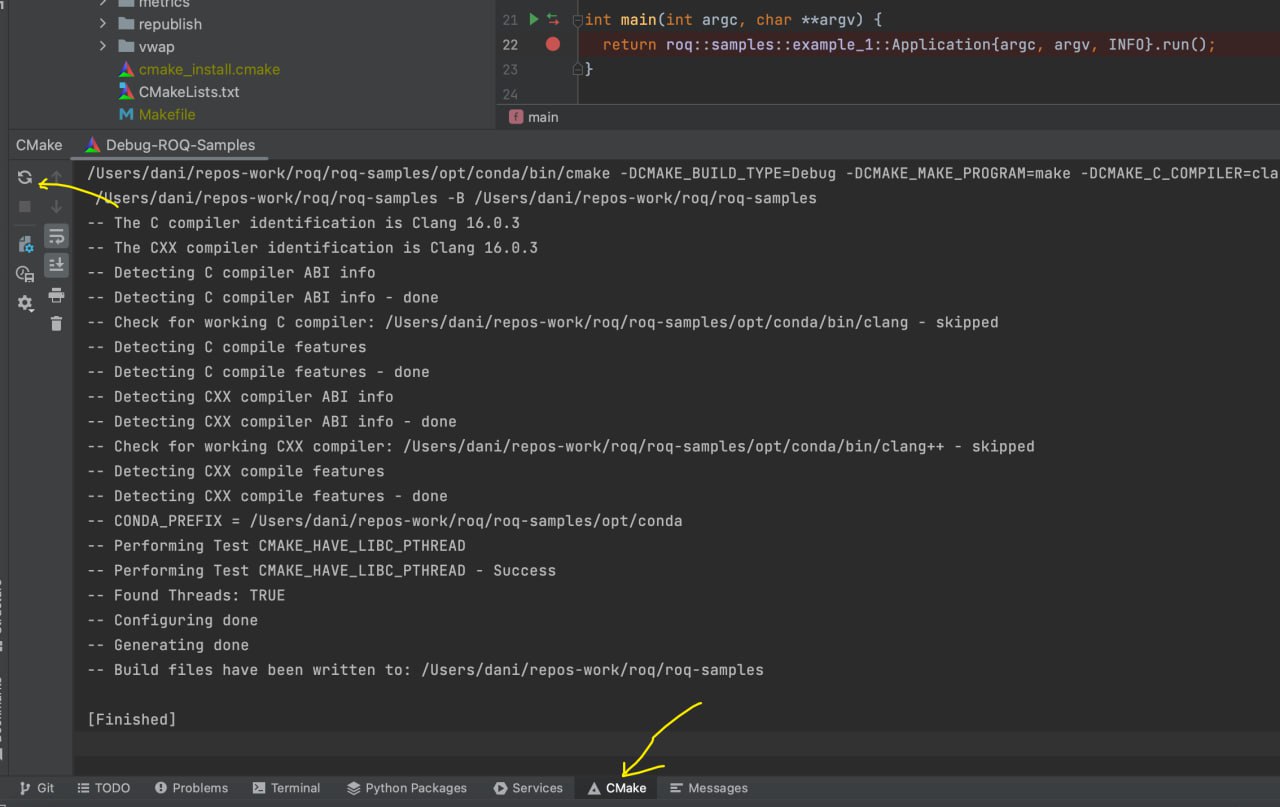This screenshot has height=807, width=1280.
Task: Click 'Check for working CXX compiler' line
Action: 560,446
